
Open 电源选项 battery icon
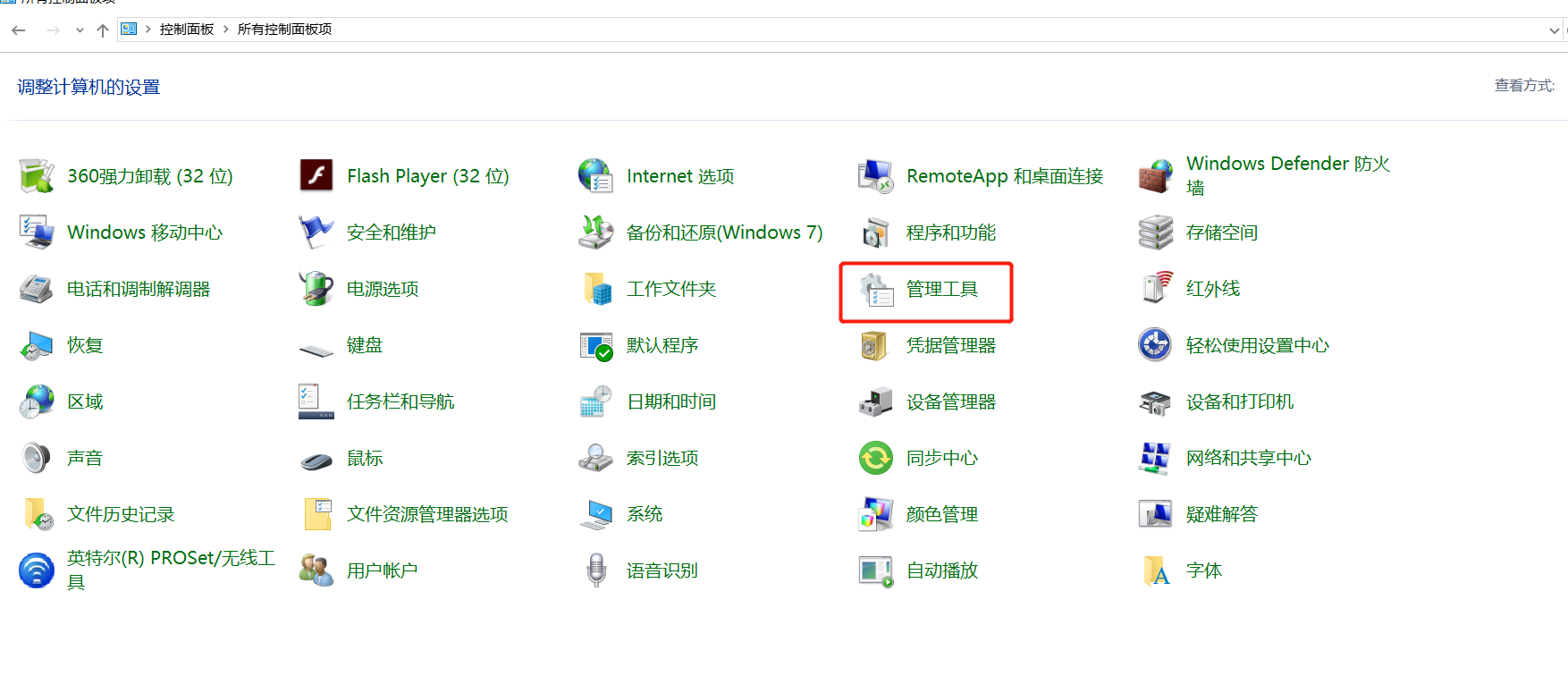316,289
